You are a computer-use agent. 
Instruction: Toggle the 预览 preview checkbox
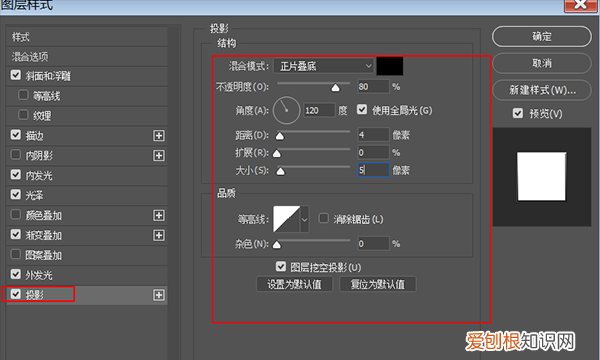pyautogui.click(x=518, y=113)
